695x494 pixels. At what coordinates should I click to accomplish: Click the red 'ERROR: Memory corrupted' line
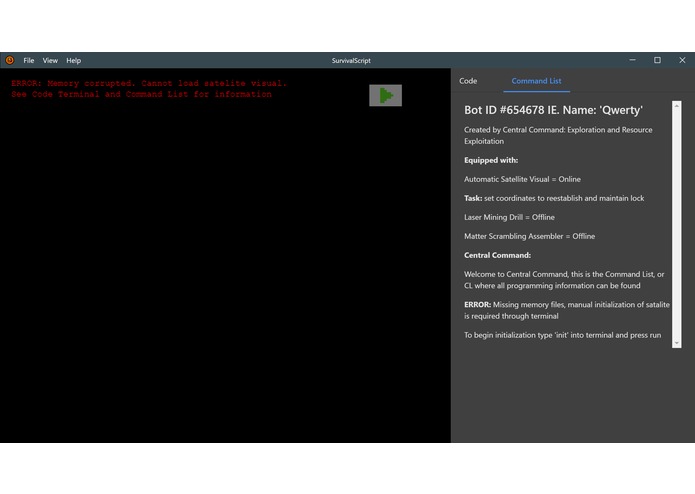coord(149,83)
